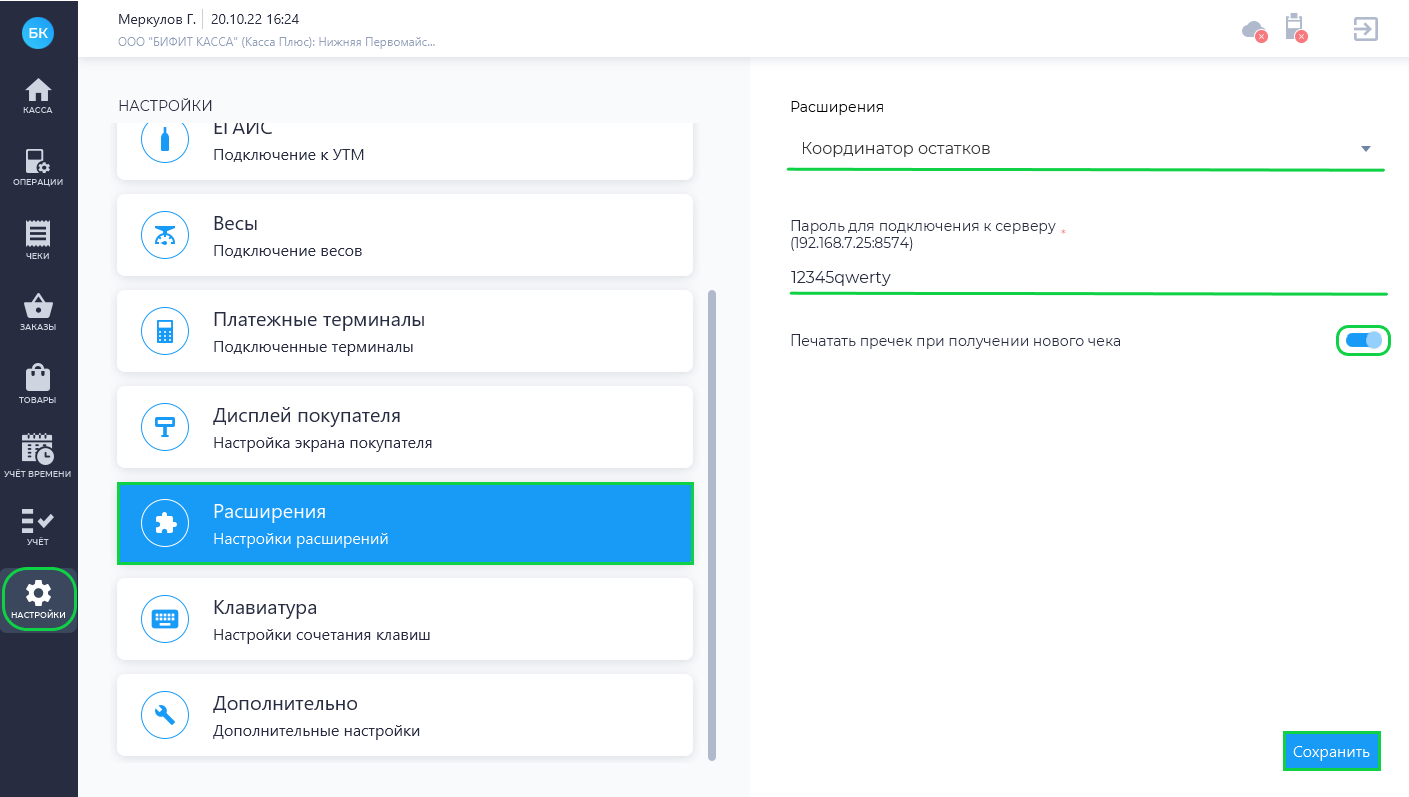
Task: Check the cloud connection status icon
Action: point(1254,30)
